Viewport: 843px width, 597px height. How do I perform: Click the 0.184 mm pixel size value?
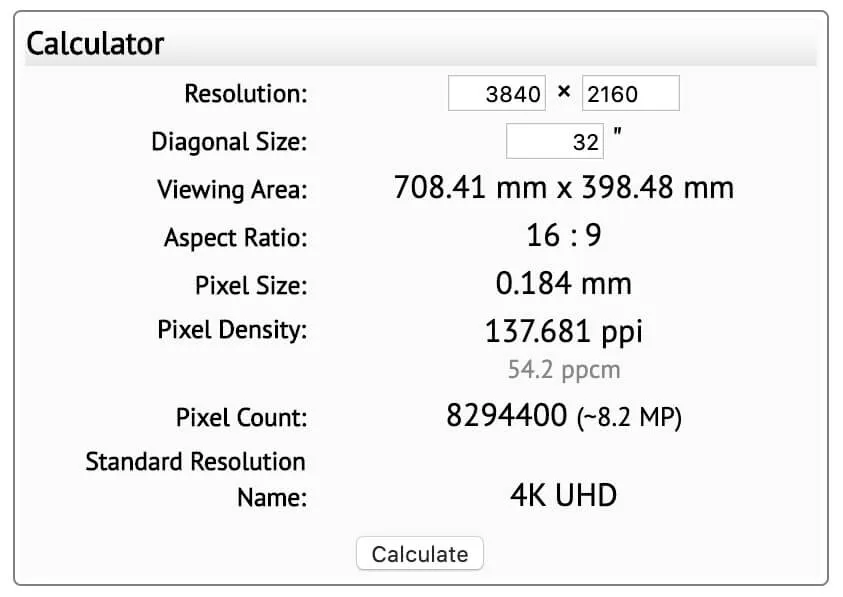tap(563, 283)
